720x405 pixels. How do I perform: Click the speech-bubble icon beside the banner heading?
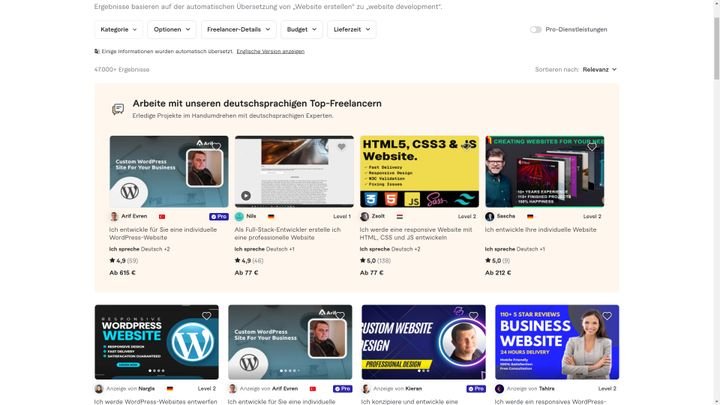point(118,109)
